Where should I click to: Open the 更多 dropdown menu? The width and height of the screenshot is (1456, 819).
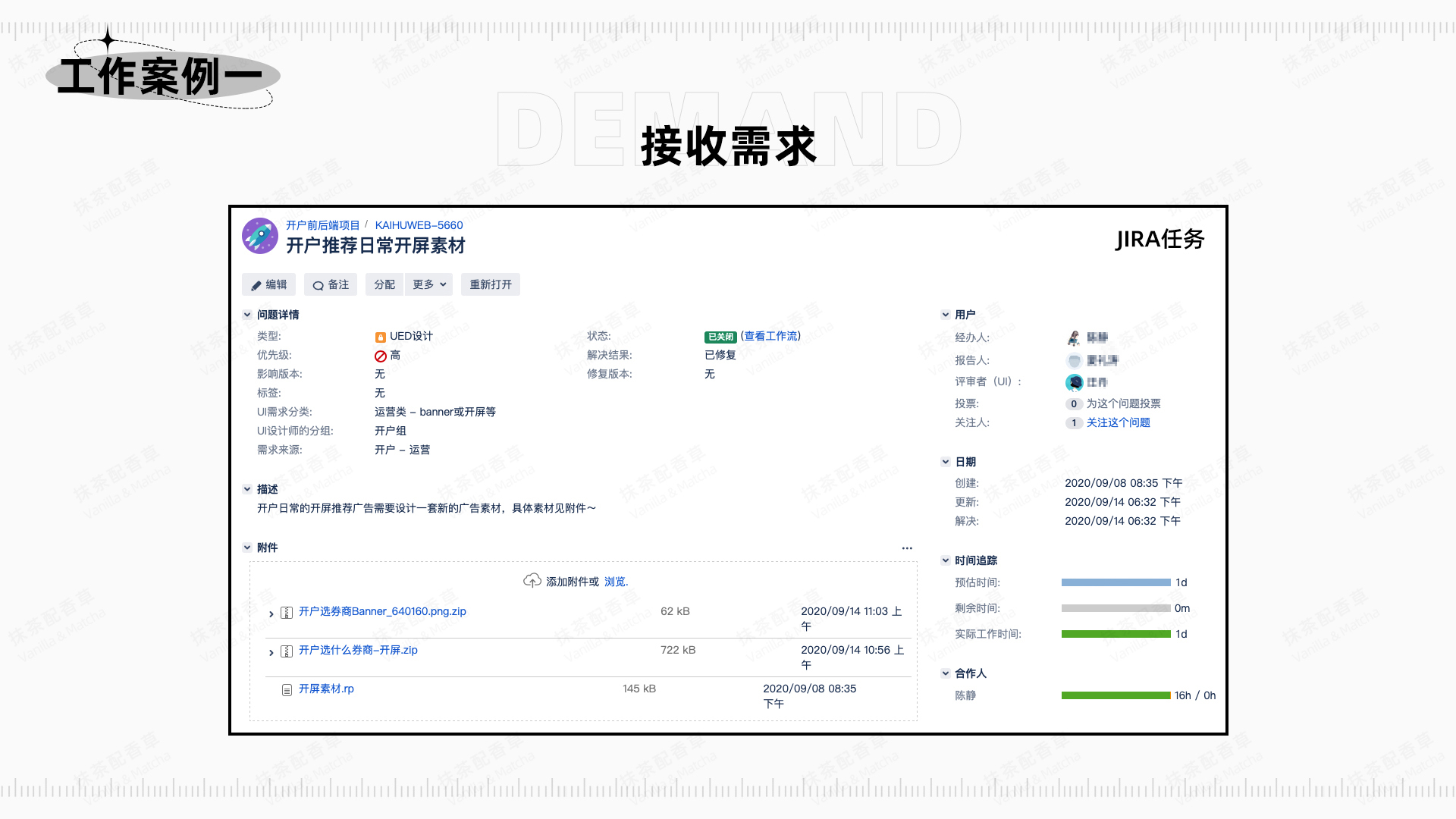pyautogui.click(x=429, y=284)
